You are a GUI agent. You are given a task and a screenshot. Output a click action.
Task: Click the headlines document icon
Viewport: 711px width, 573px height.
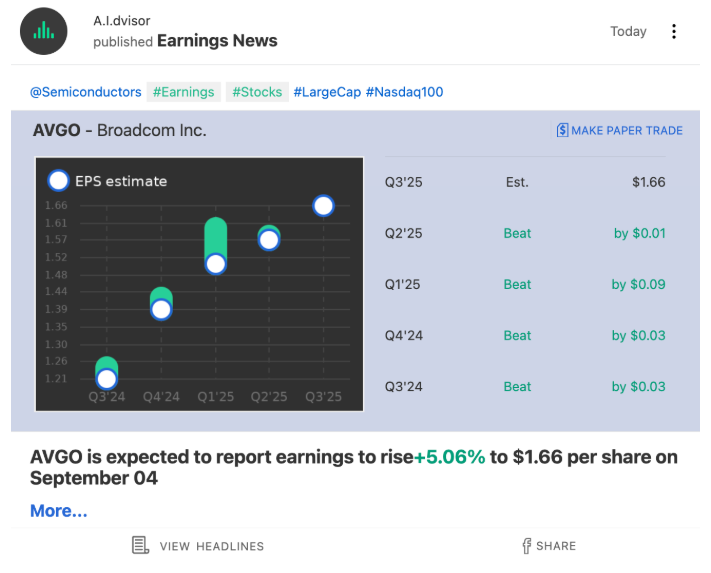pyautogui.click(x=140, y=545)
